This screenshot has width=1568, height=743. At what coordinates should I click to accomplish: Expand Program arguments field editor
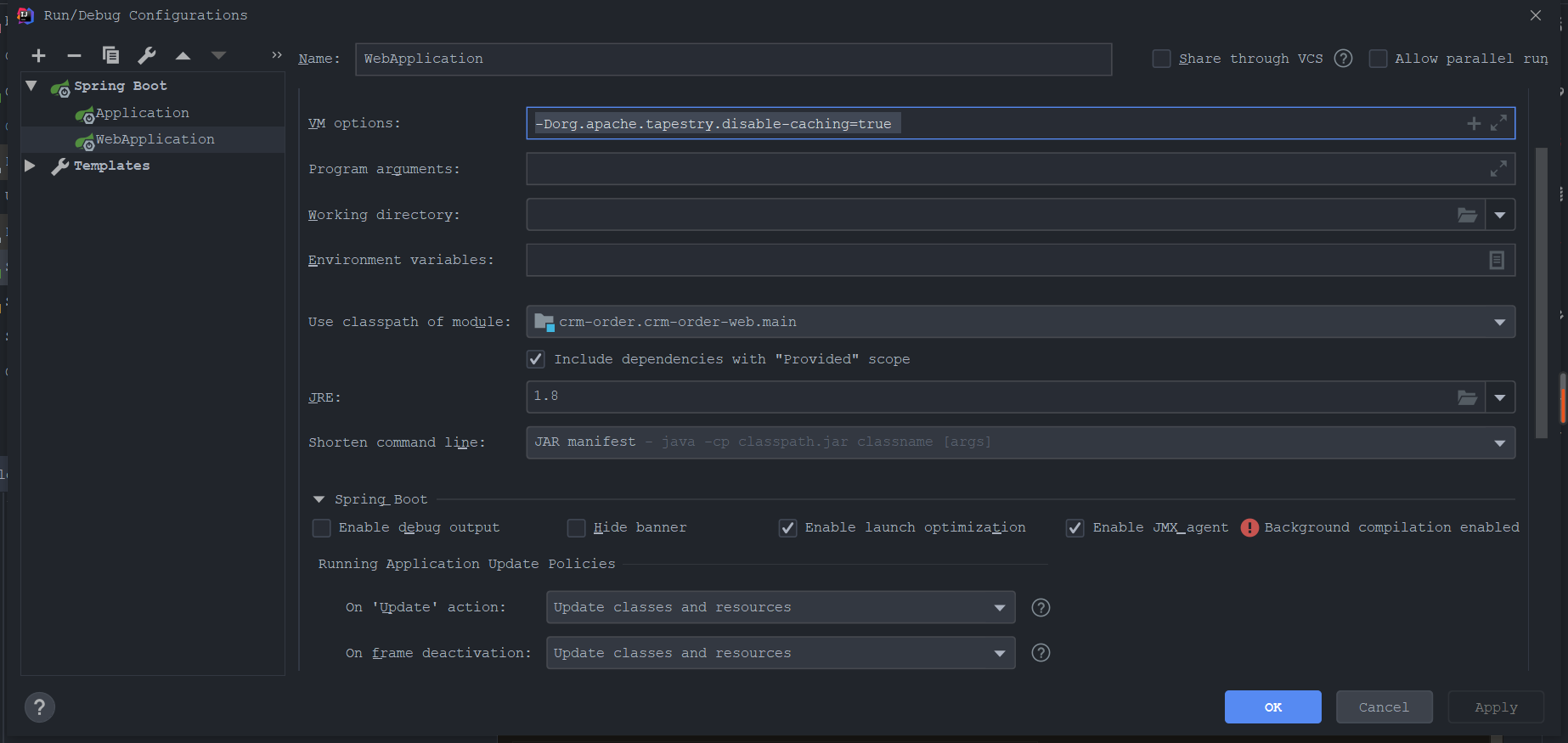click(x=1499, y=169)
